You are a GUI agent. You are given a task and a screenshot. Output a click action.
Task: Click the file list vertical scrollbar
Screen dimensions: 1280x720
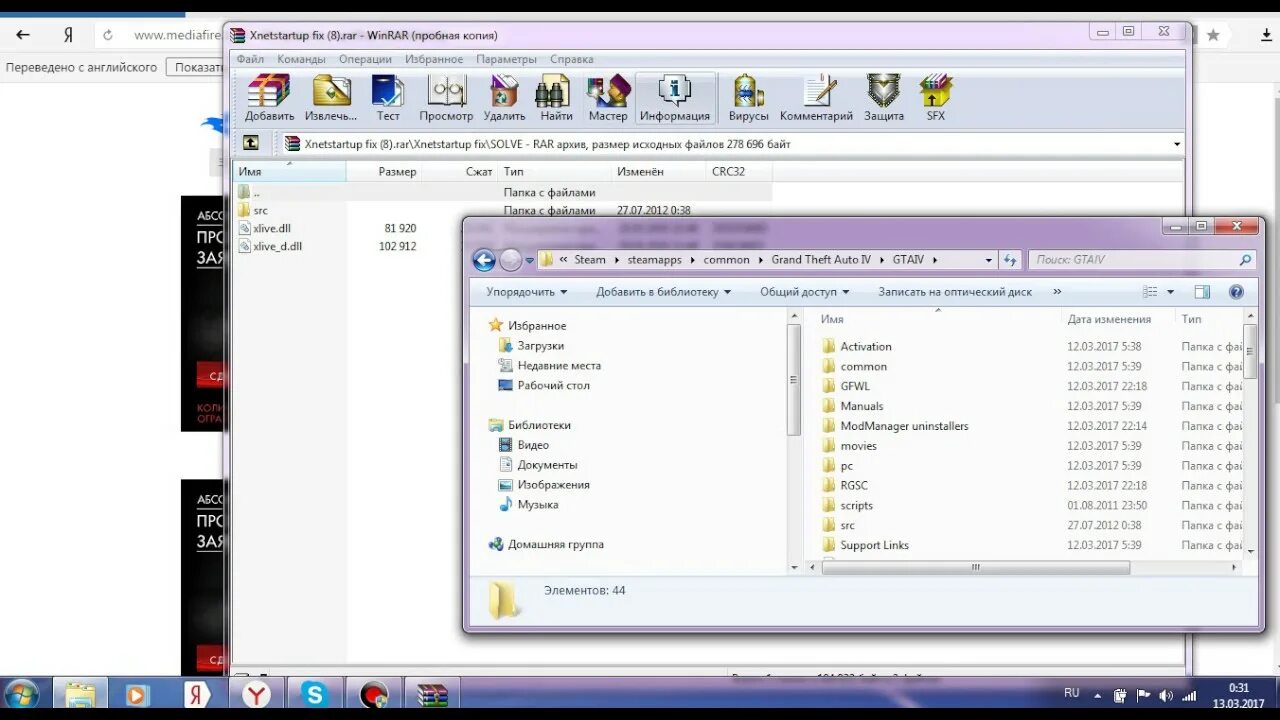tap(1250, 350)
